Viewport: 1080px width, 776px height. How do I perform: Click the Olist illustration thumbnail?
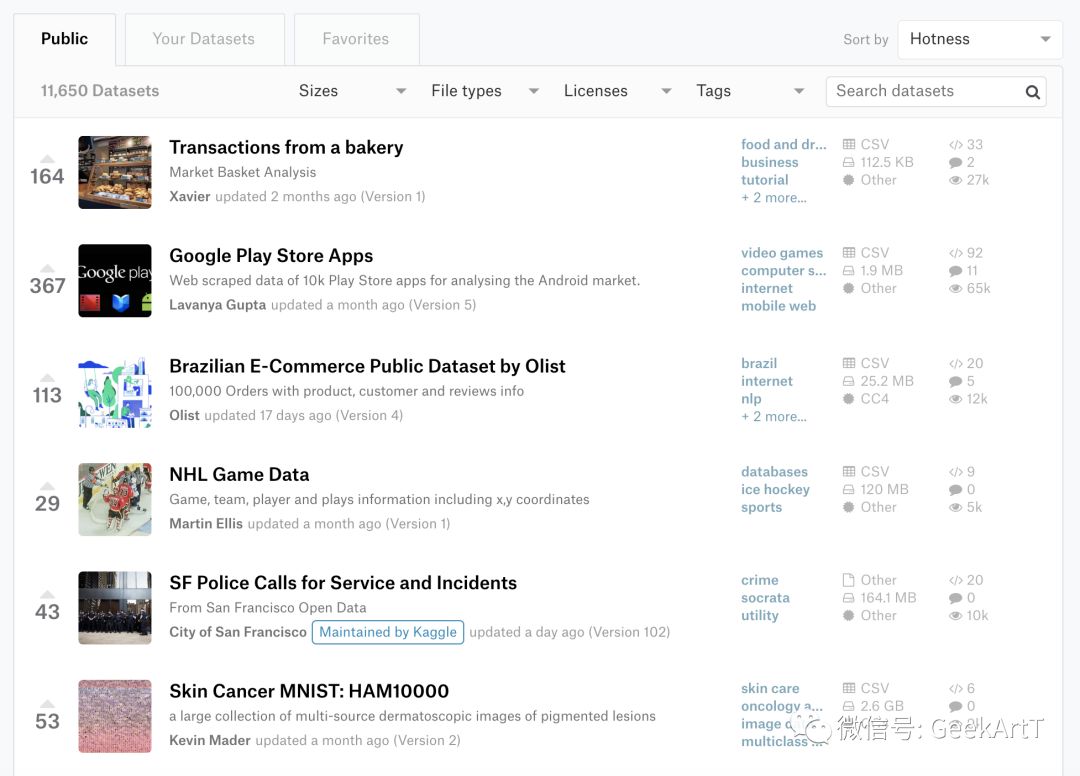(x=115, y=391)
